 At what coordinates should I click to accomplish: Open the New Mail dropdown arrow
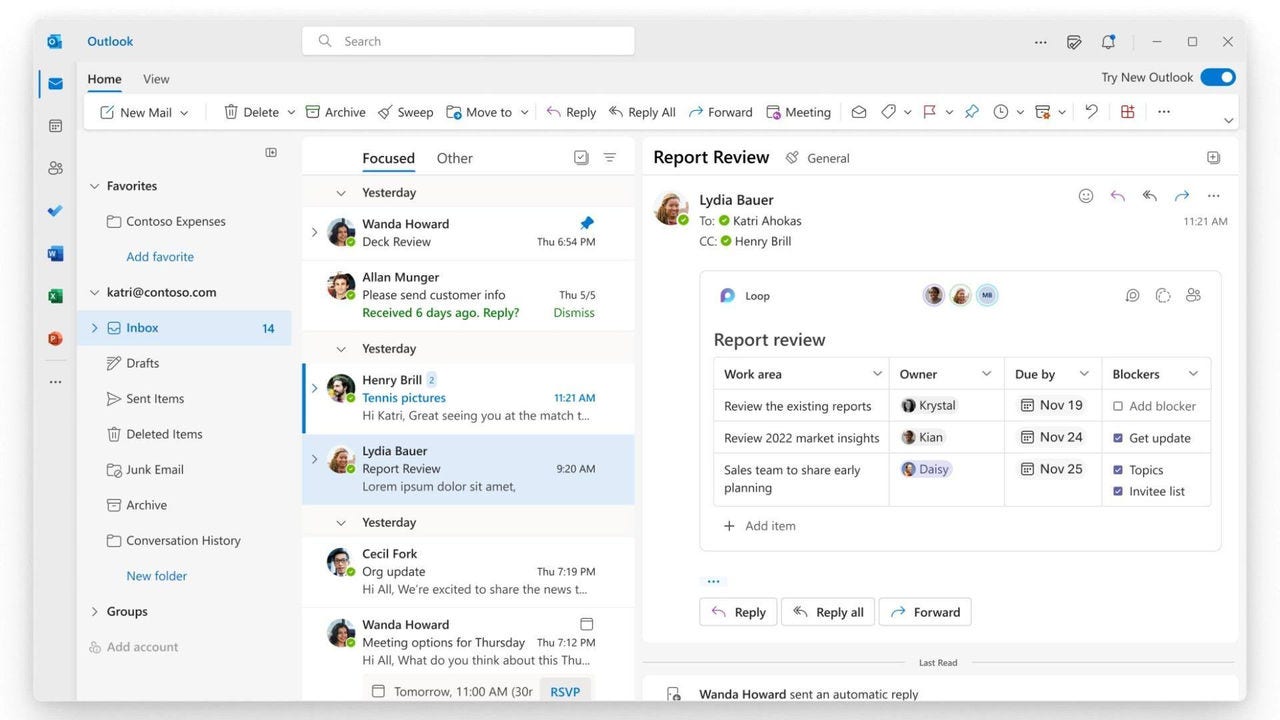tap(184, 113)
